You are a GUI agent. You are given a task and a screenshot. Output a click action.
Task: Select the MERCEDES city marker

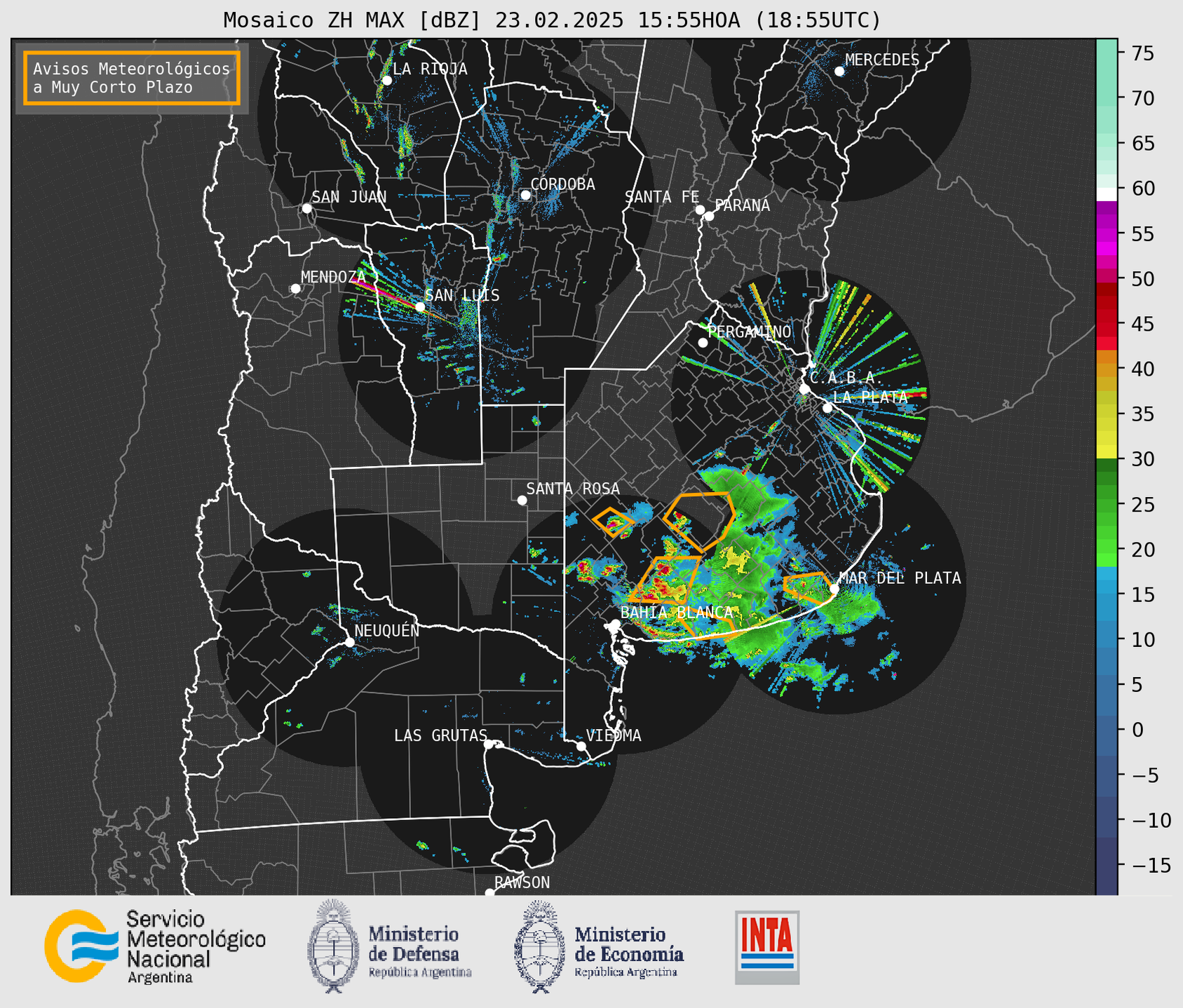click(839, 71)
